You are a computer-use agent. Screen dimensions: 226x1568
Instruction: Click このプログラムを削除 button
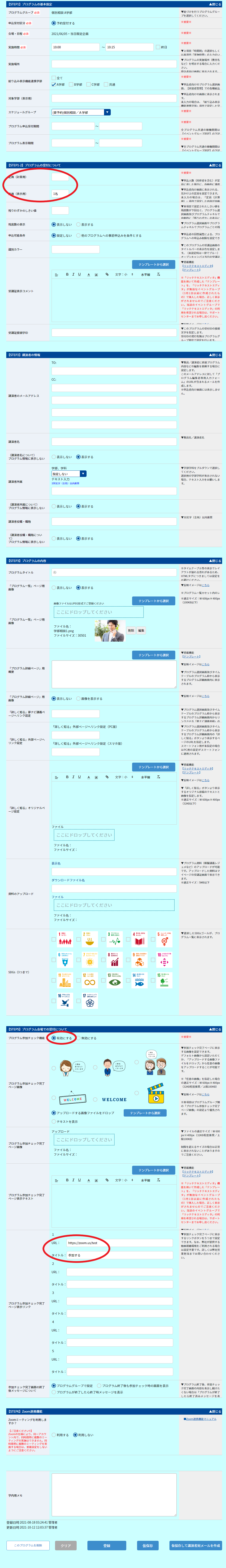pyautogui.click(x=28, y=1546)
